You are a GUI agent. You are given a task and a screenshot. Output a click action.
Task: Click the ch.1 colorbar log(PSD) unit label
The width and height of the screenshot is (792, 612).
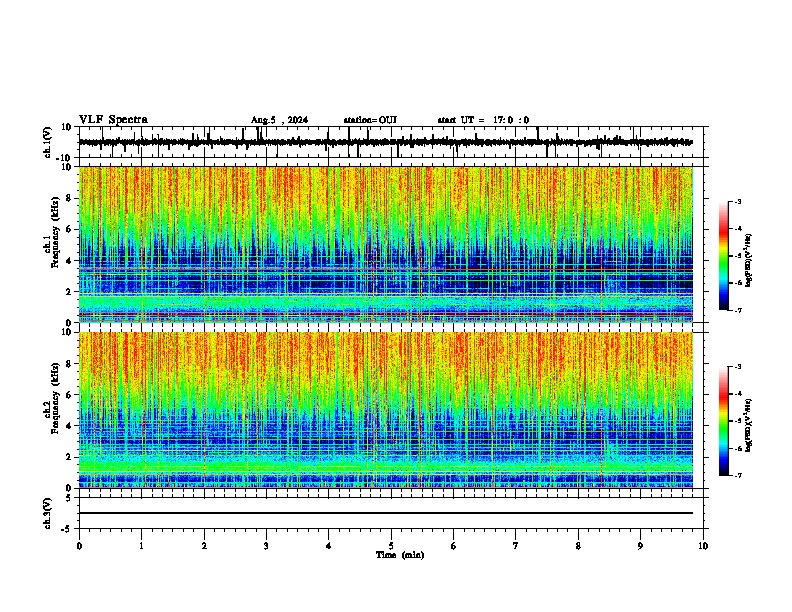[749, 261]
